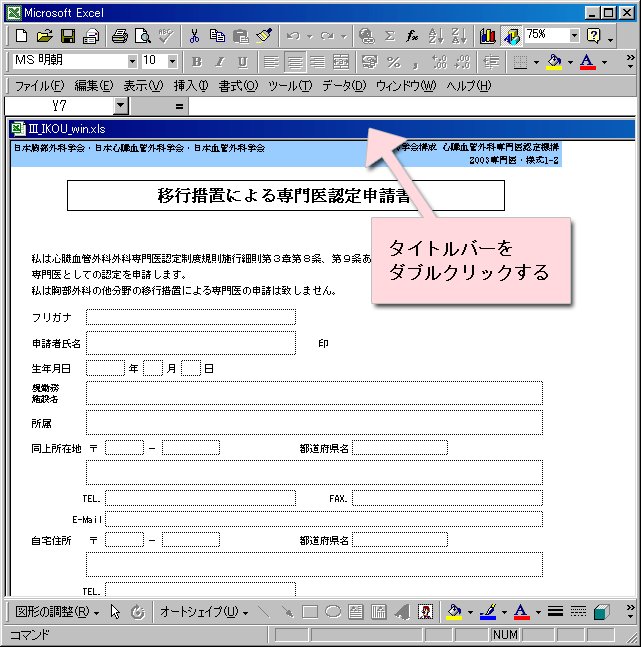Toggle Underline formatting button

[241, 62]
